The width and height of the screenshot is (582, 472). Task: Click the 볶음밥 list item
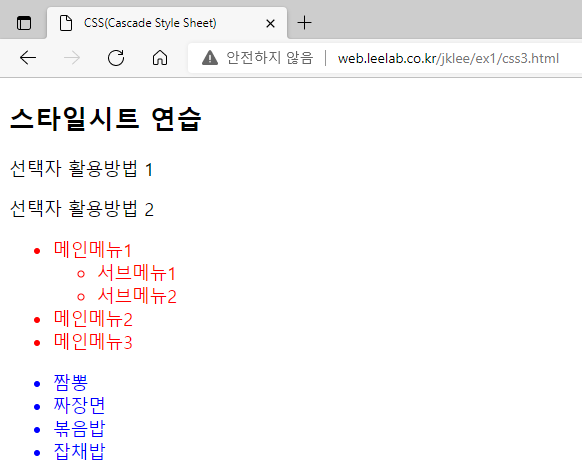click(x=79, y=429)
